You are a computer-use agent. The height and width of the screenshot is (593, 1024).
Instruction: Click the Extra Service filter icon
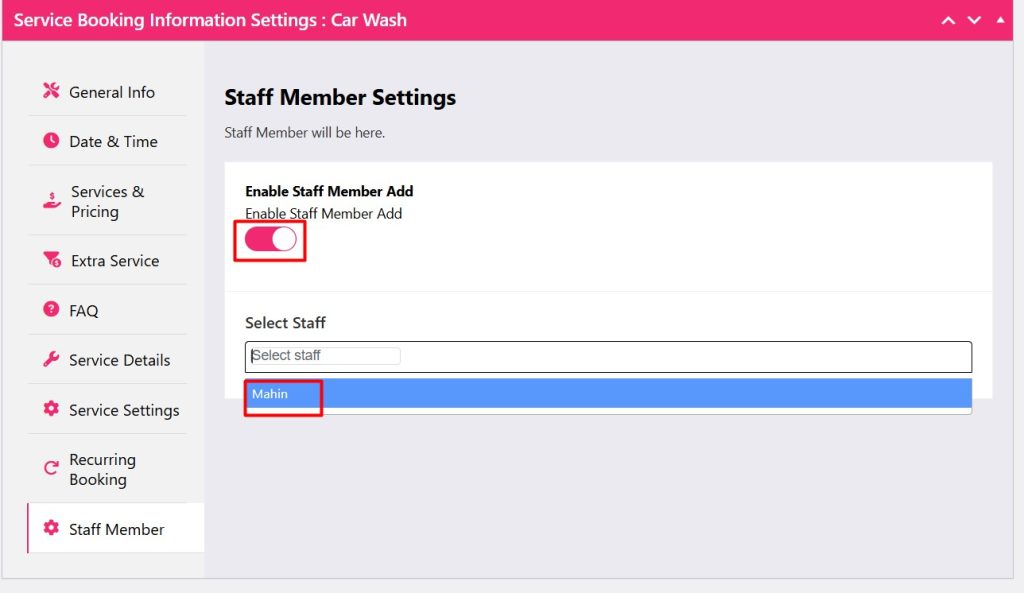click(x=52, y=260)
